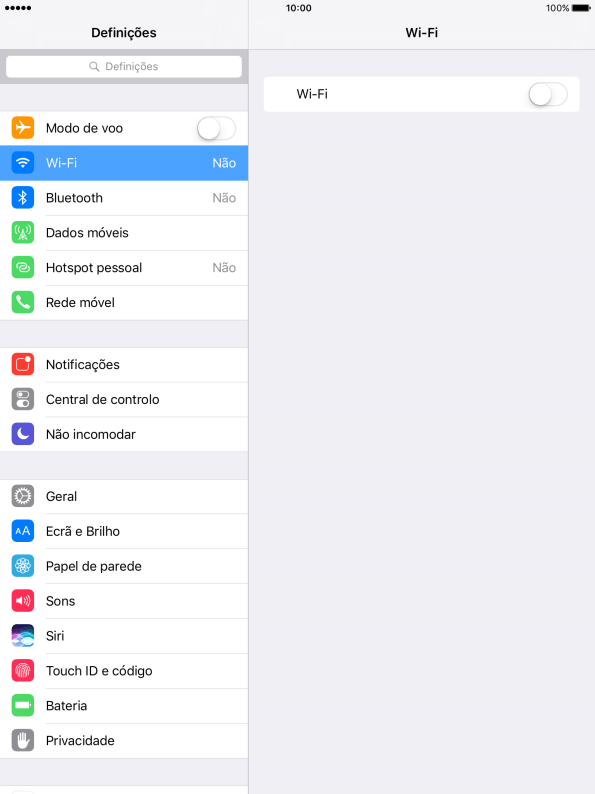Tap the orange airplane mode icon
Screen dimensions: 595x794
tap(23, 128)
